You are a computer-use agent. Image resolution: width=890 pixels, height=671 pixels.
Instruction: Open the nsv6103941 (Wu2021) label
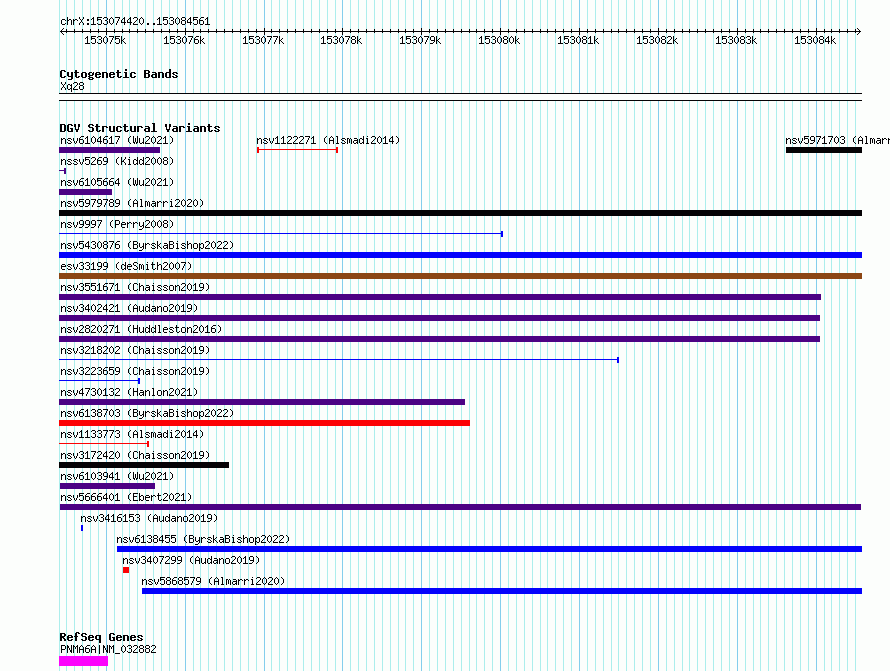[x=117, y=476]
